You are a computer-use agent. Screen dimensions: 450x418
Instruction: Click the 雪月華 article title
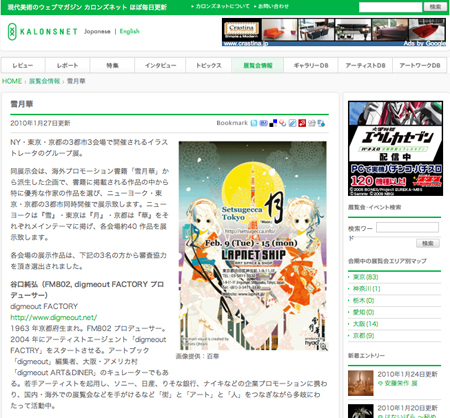pos(22,104)
